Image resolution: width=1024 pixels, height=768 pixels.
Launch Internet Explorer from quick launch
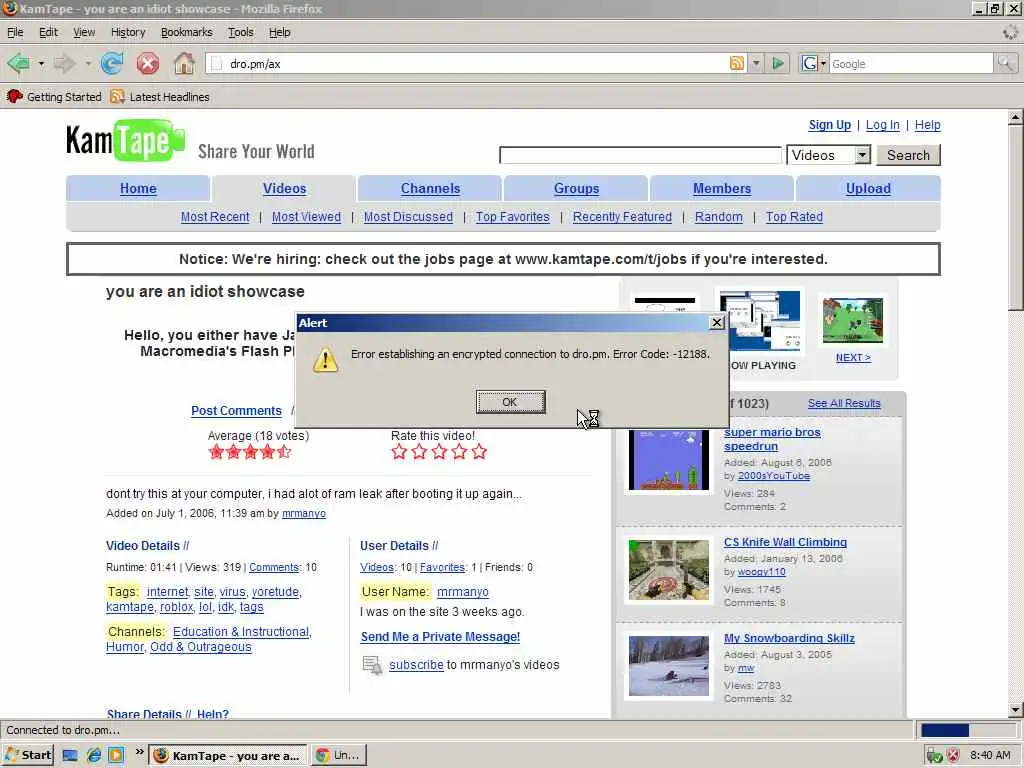point(93,756)
